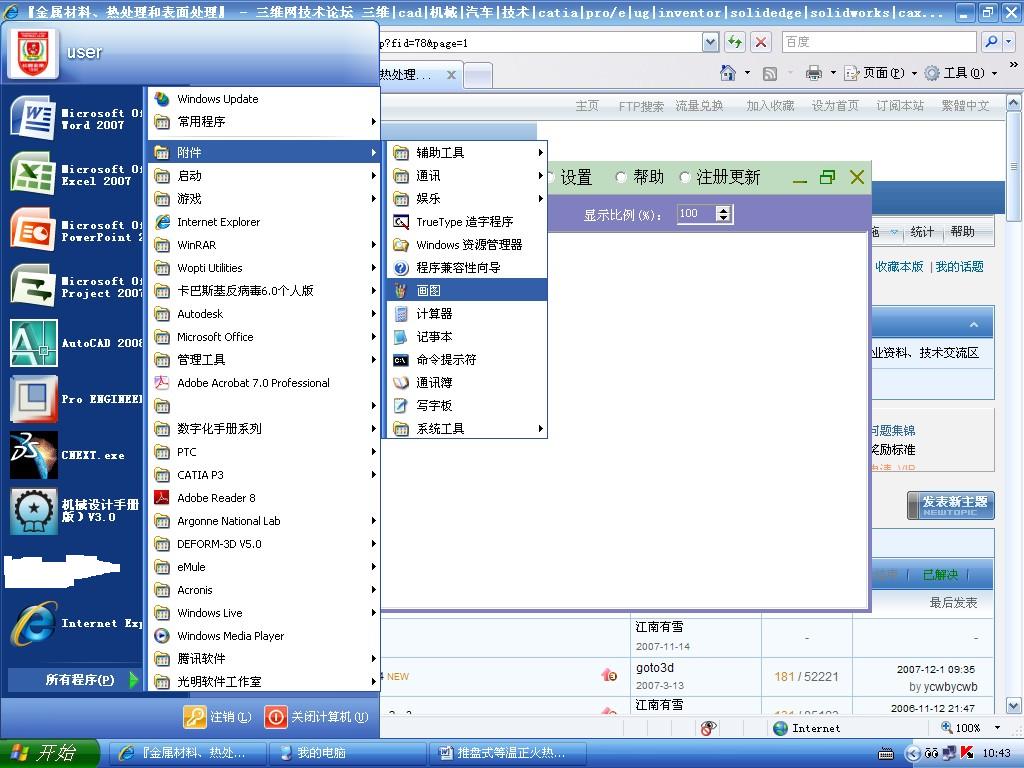This screenshot has width=1024, height=768.
Task: Open 机械设计手册 V3.0 shortcut
Action: tap(76, 511)
